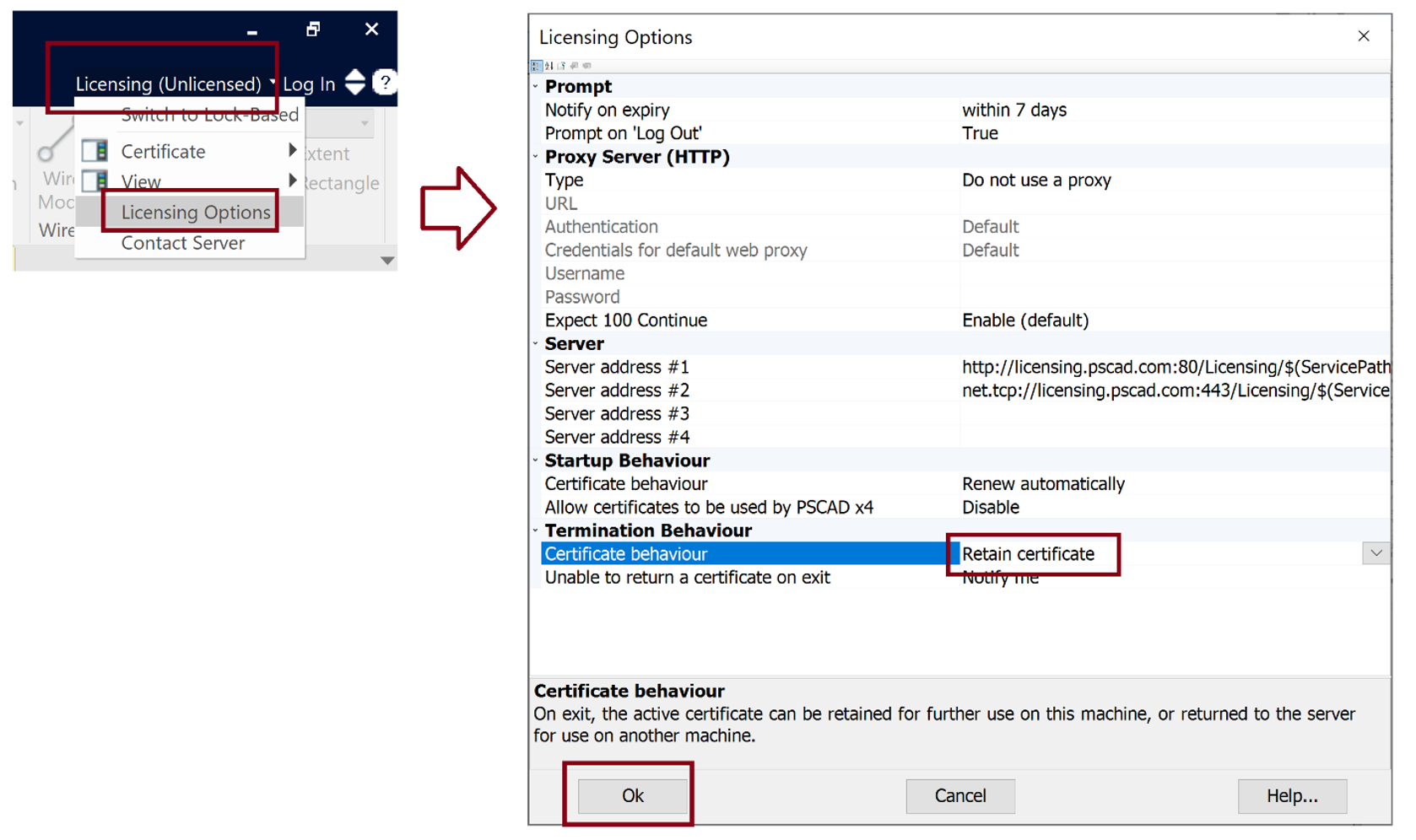Click the Property Pages icon in the grid toolbar

(560, 66)
